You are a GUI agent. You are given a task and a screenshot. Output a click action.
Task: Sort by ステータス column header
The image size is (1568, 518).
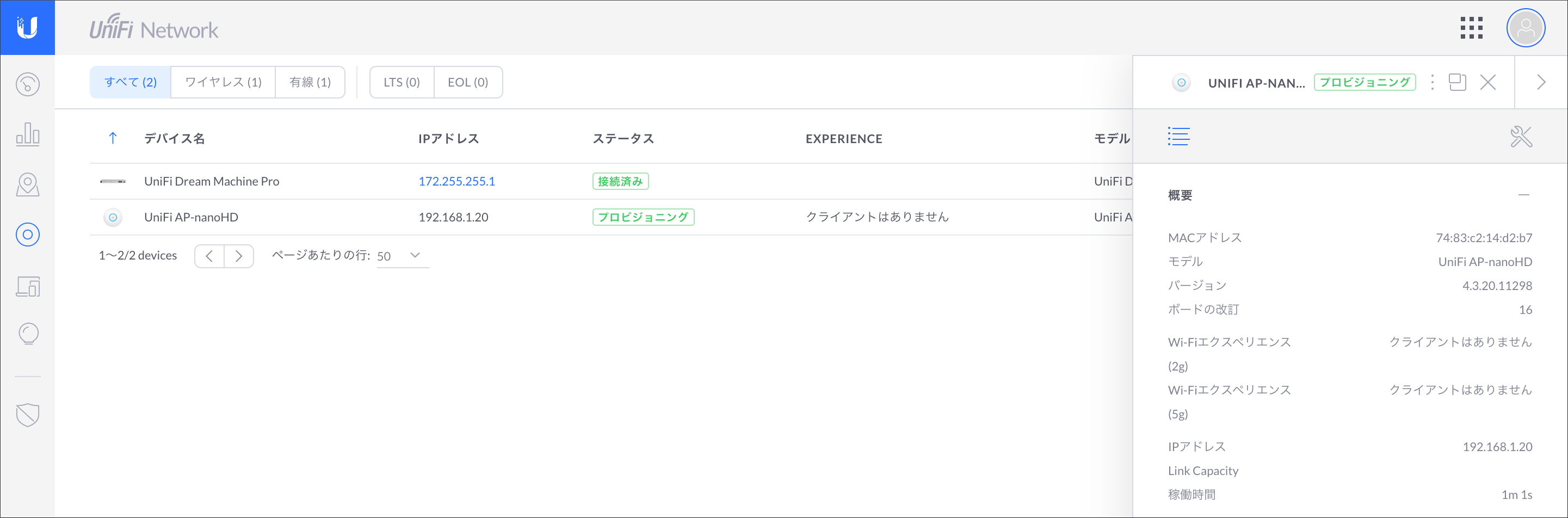point(624,139)
